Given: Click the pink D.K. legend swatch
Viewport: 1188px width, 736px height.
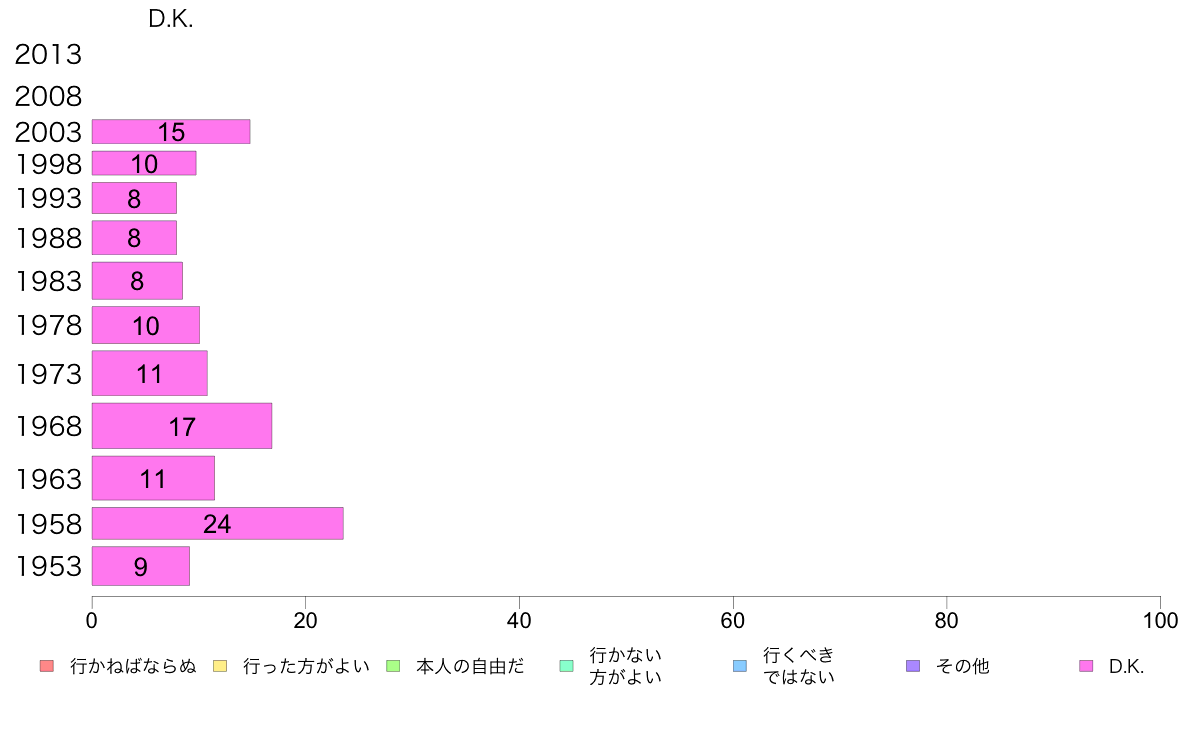Looking at the screenshot, I should [x=1086, y=666].
